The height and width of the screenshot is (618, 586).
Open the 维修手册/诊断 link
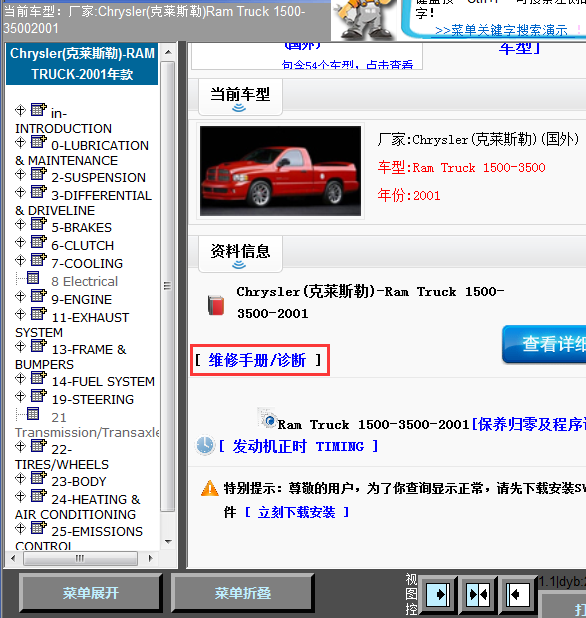point(257,360)
